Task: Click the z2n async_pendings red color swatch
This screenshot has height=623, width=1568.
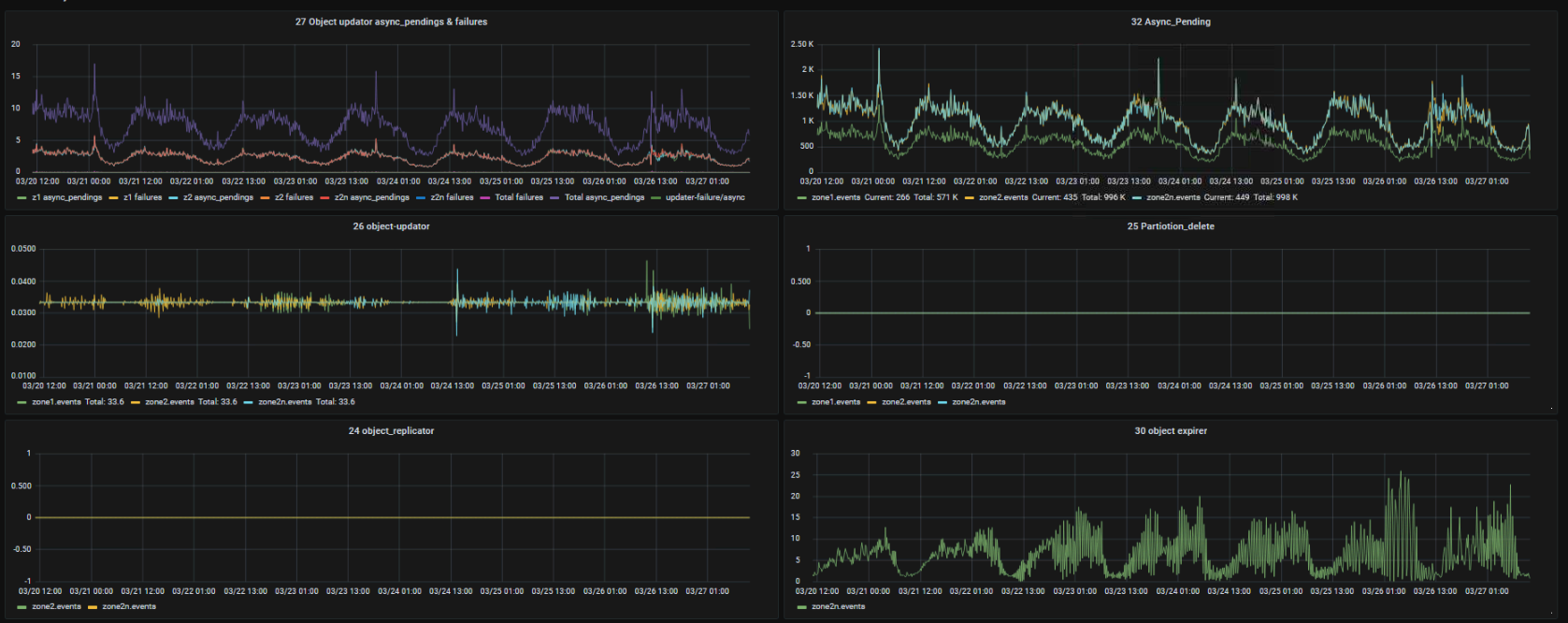Action: click(x=324, y=197)
